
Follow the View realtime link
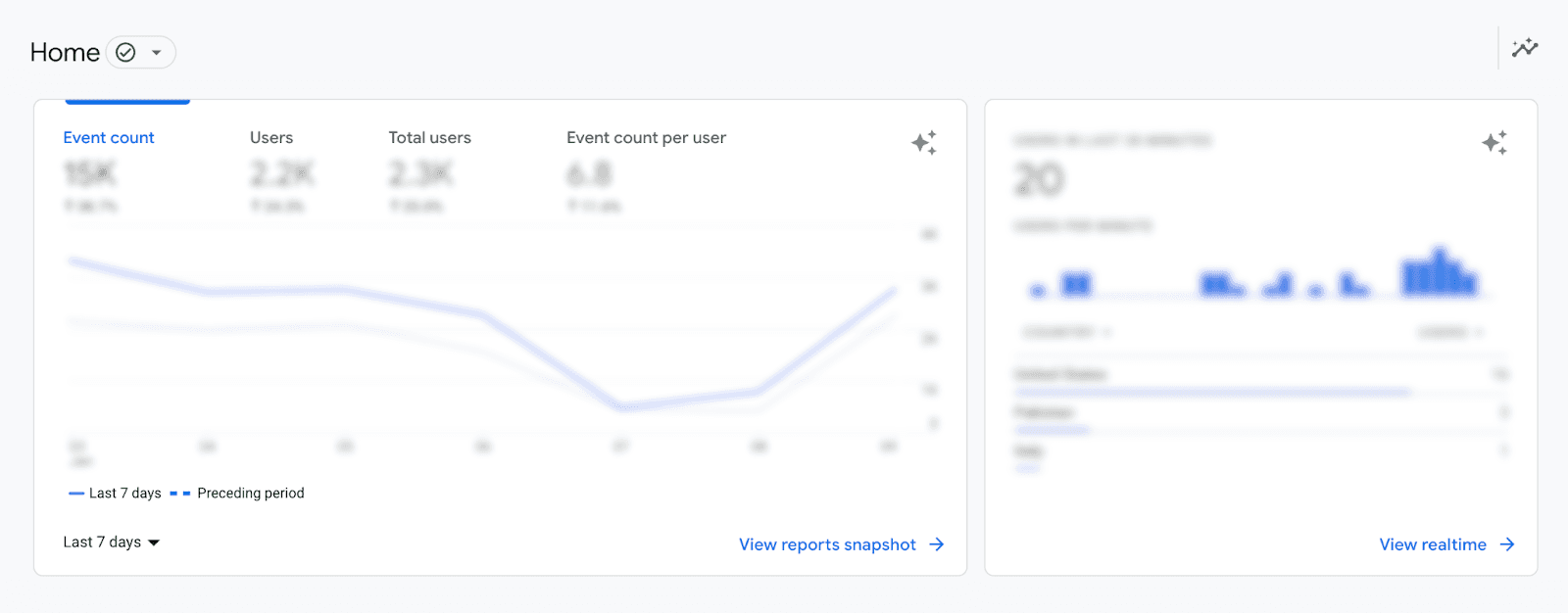[1446, 544]
